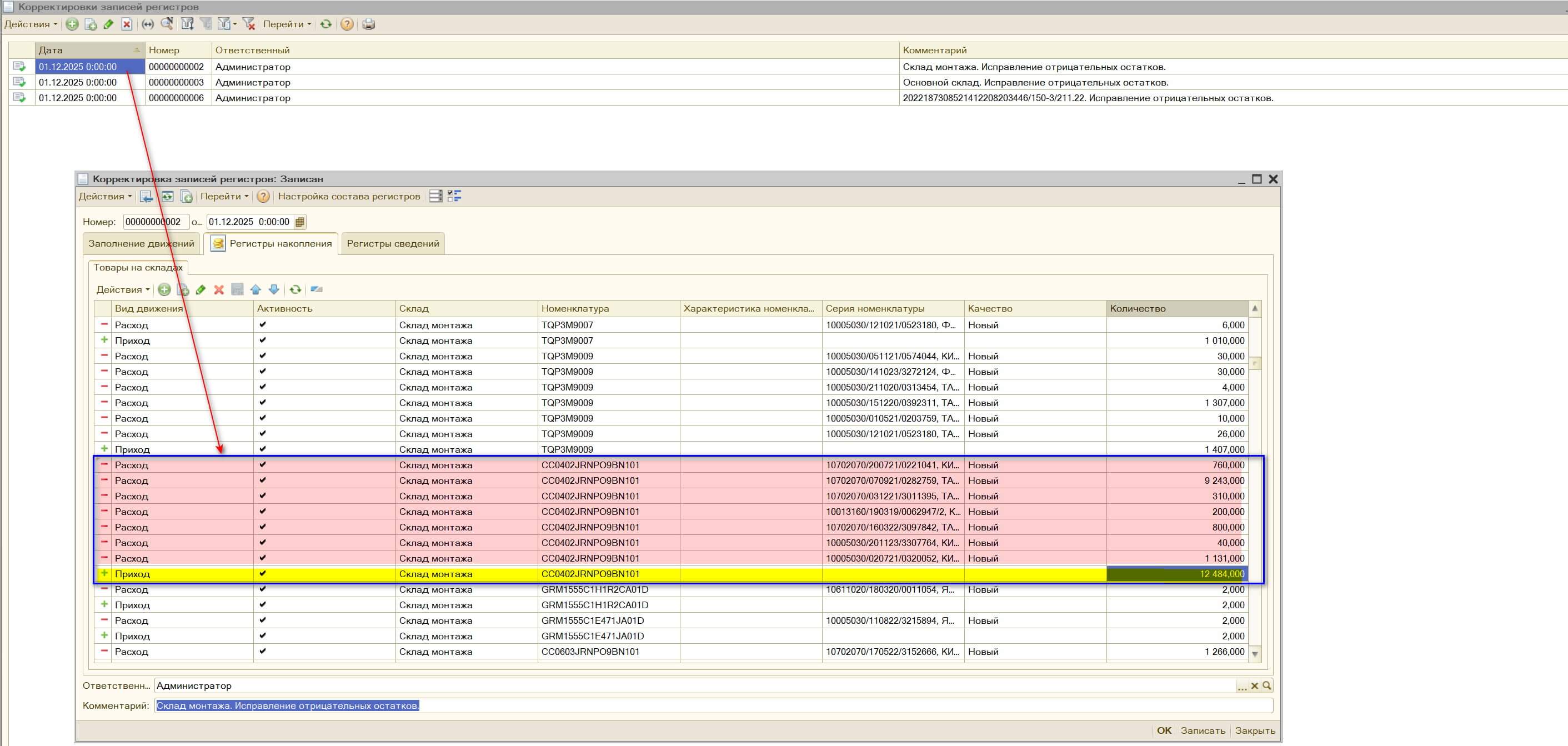Open Действия dropdown in the main list toolbar
The image size is (1568, 746).
31,24
